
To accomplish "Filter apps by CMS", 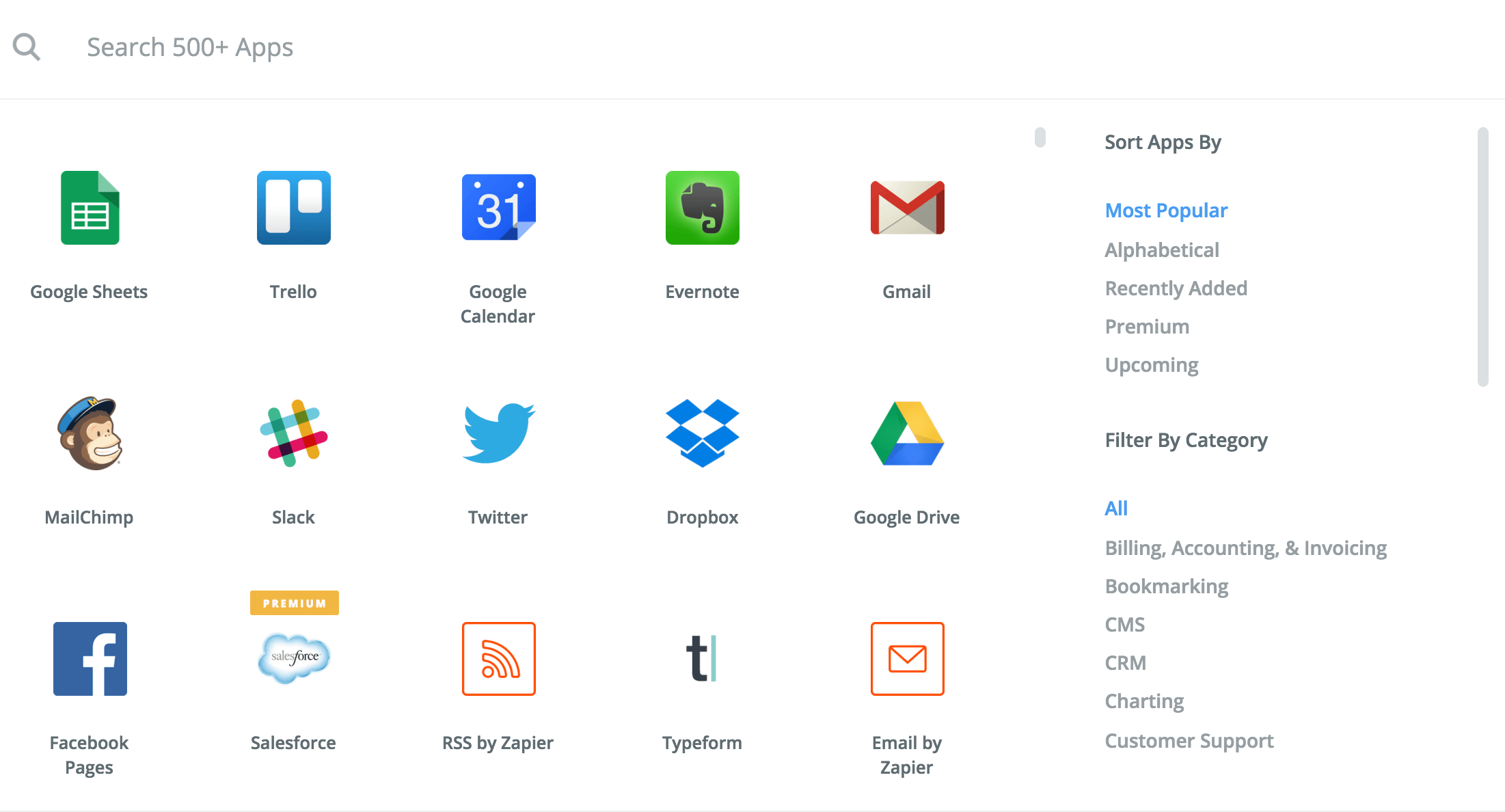I will [x=1125, y=625].
